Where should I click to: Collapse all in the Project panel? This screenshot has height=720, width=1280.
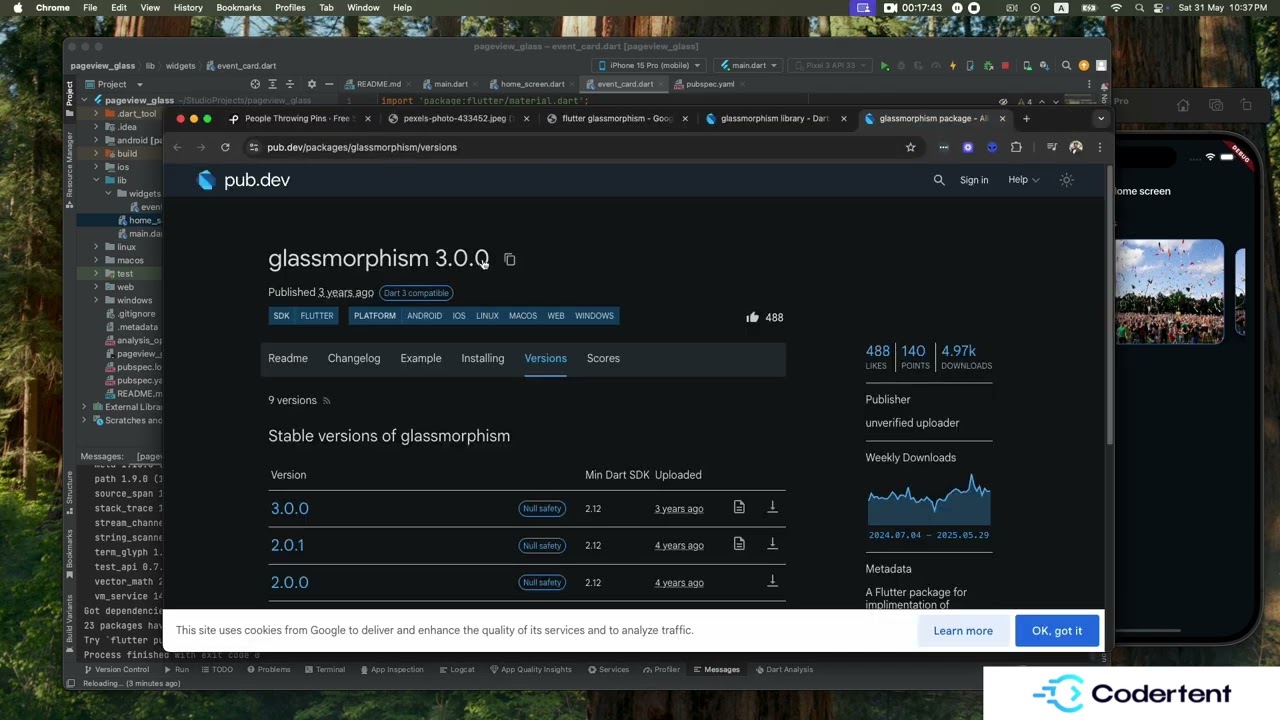pos(290,84)
